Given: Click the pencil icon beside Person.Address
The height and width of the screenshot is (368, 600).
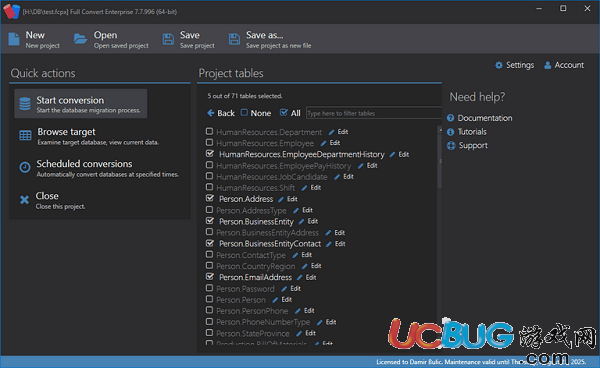Looking at the screenshot, I should pos(281,199).
